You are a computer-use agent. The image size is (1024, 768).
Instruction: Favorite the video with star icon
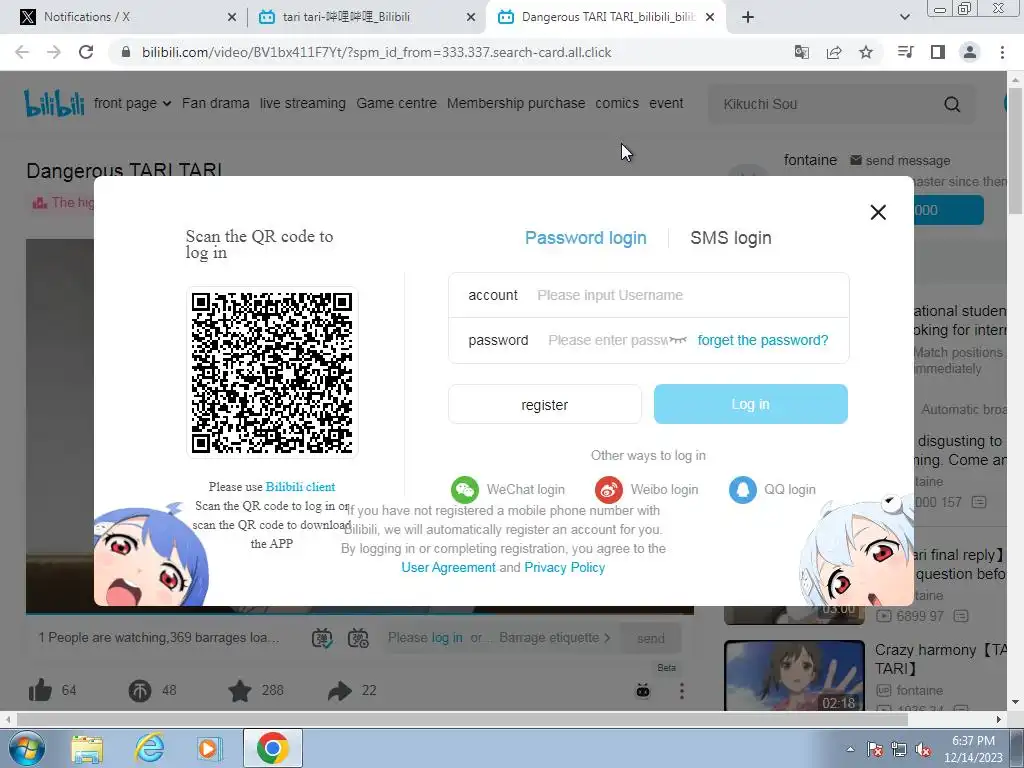click(240, 690)
